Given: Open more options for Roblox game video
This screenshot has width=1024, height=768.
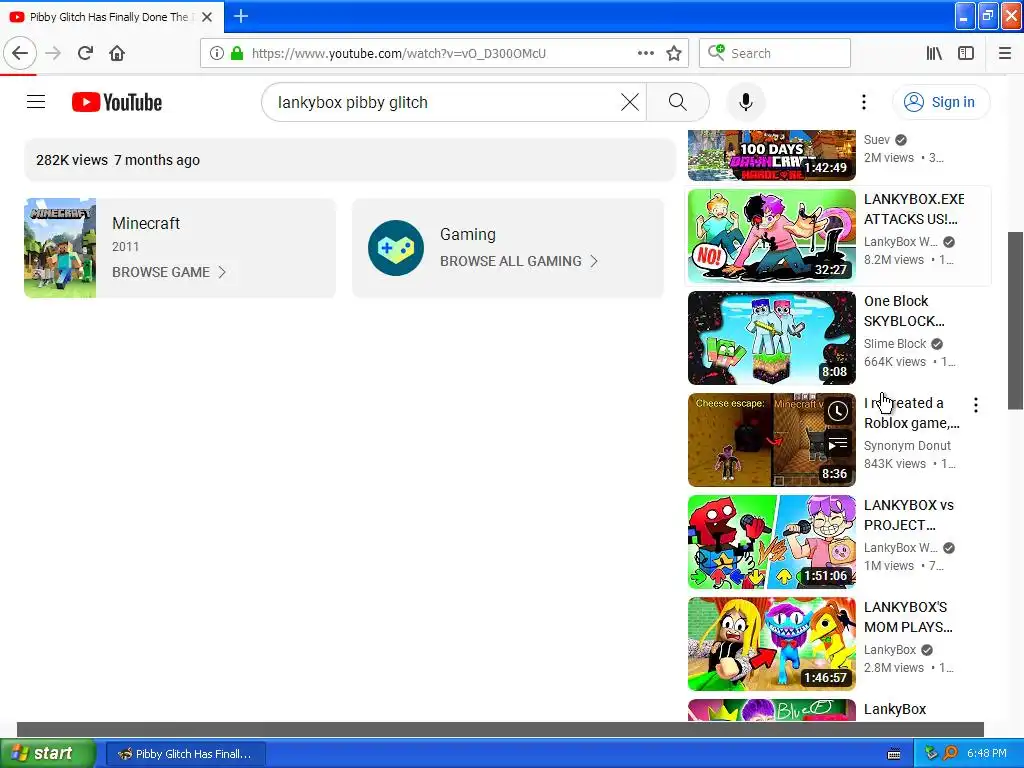Looking at the screenshot, I should [976, 405].
